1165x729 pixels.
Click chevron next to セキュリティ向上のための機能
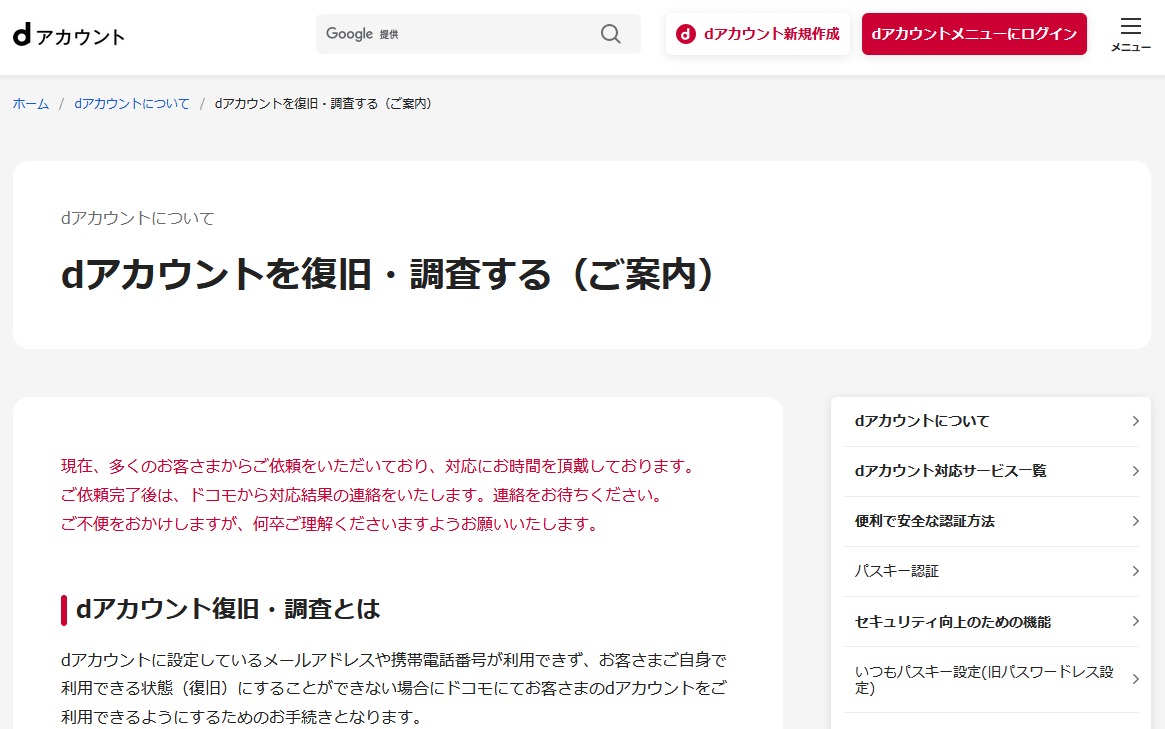click(x=1135, y=621)
